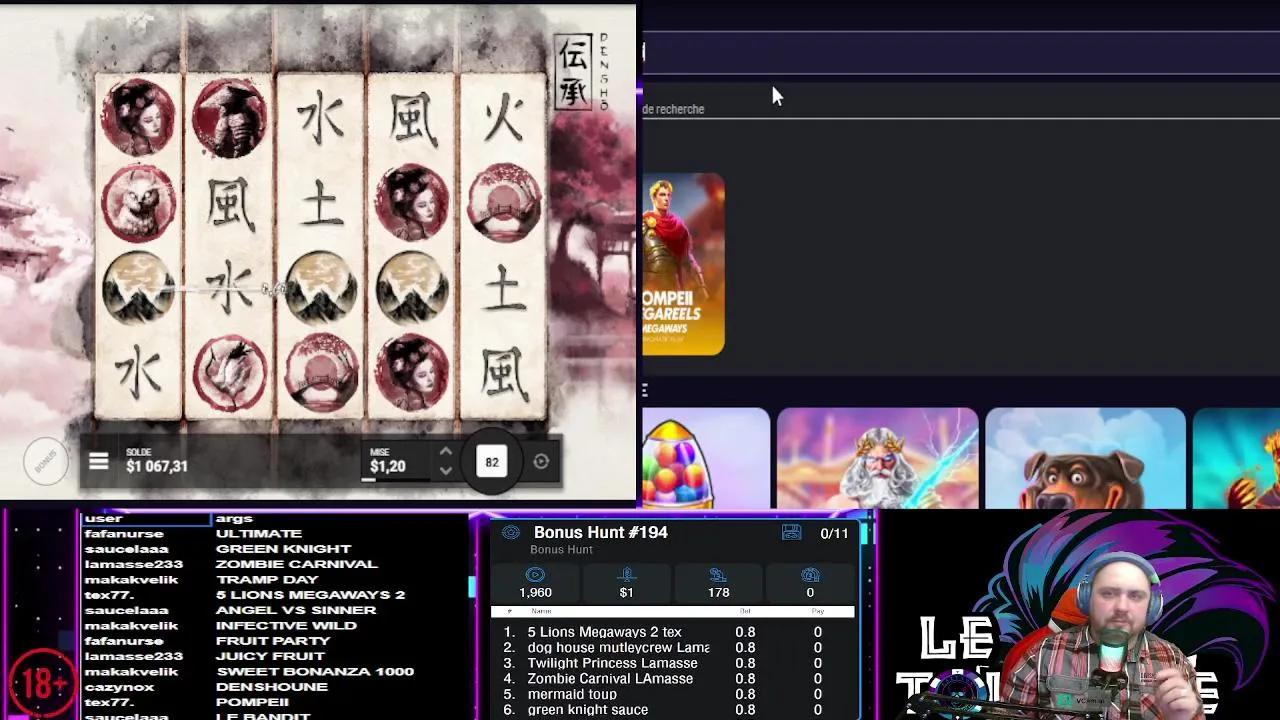
Task: Click the icon above 178 stat
Action: tap(718, 575)
